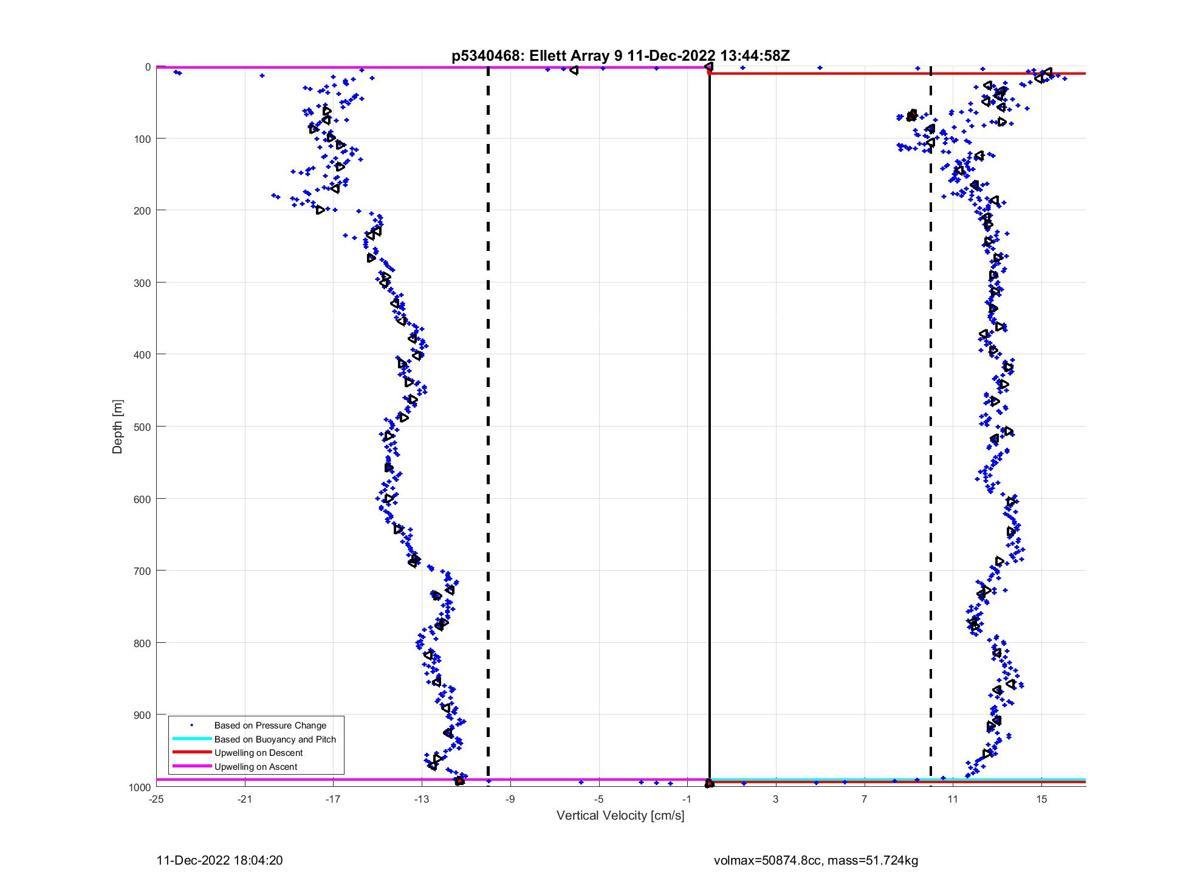Click the y-axis tick label '400'
Image resolution: width=1200 pixels, height=885 pixels.
click(142, 355)
